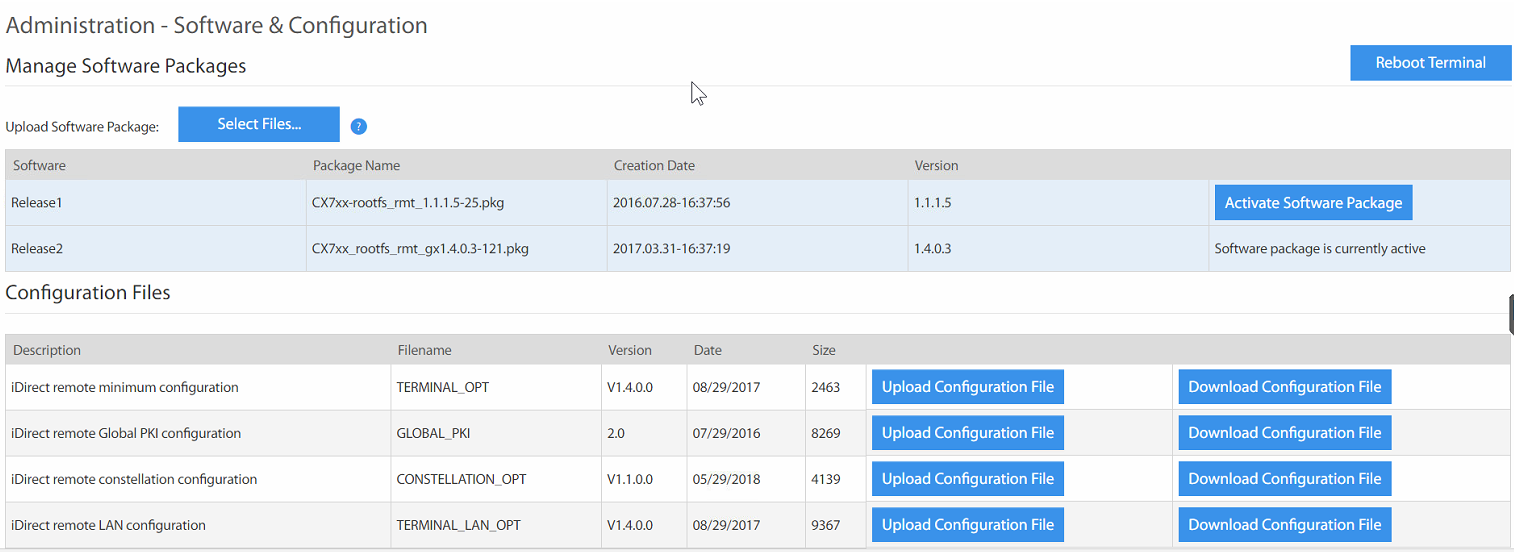Viewport: 1514px width, 552px height.
Task: Upload configuration file for CONSTELLATION_OPT
Action: (x=967, y=479)
